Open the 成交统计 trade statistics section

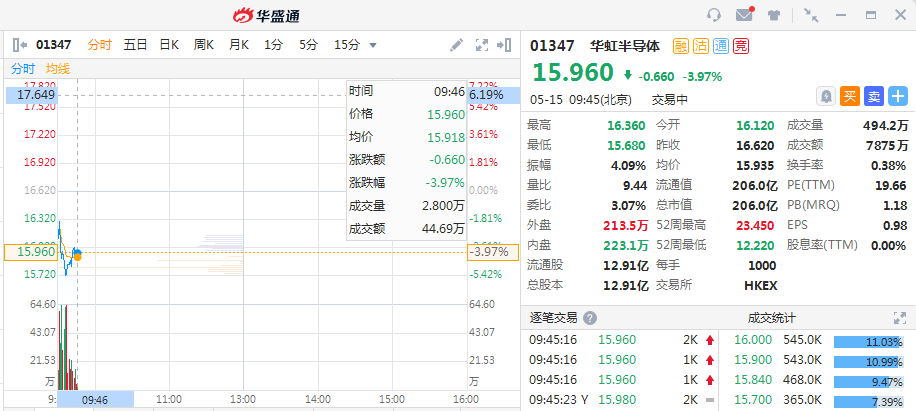(771, 318)
